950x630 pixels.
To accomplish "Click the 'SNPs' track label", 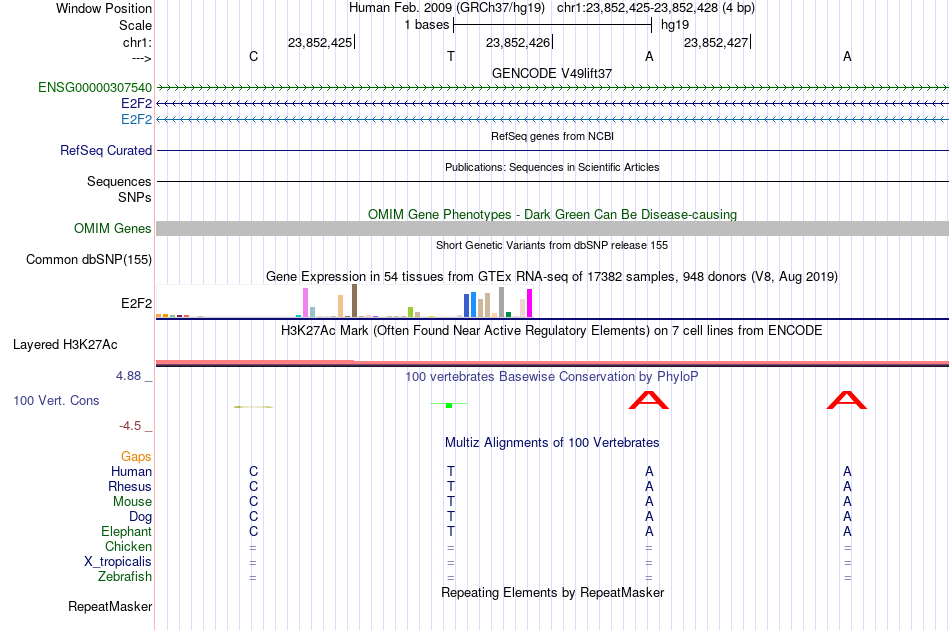I will 135,197.
